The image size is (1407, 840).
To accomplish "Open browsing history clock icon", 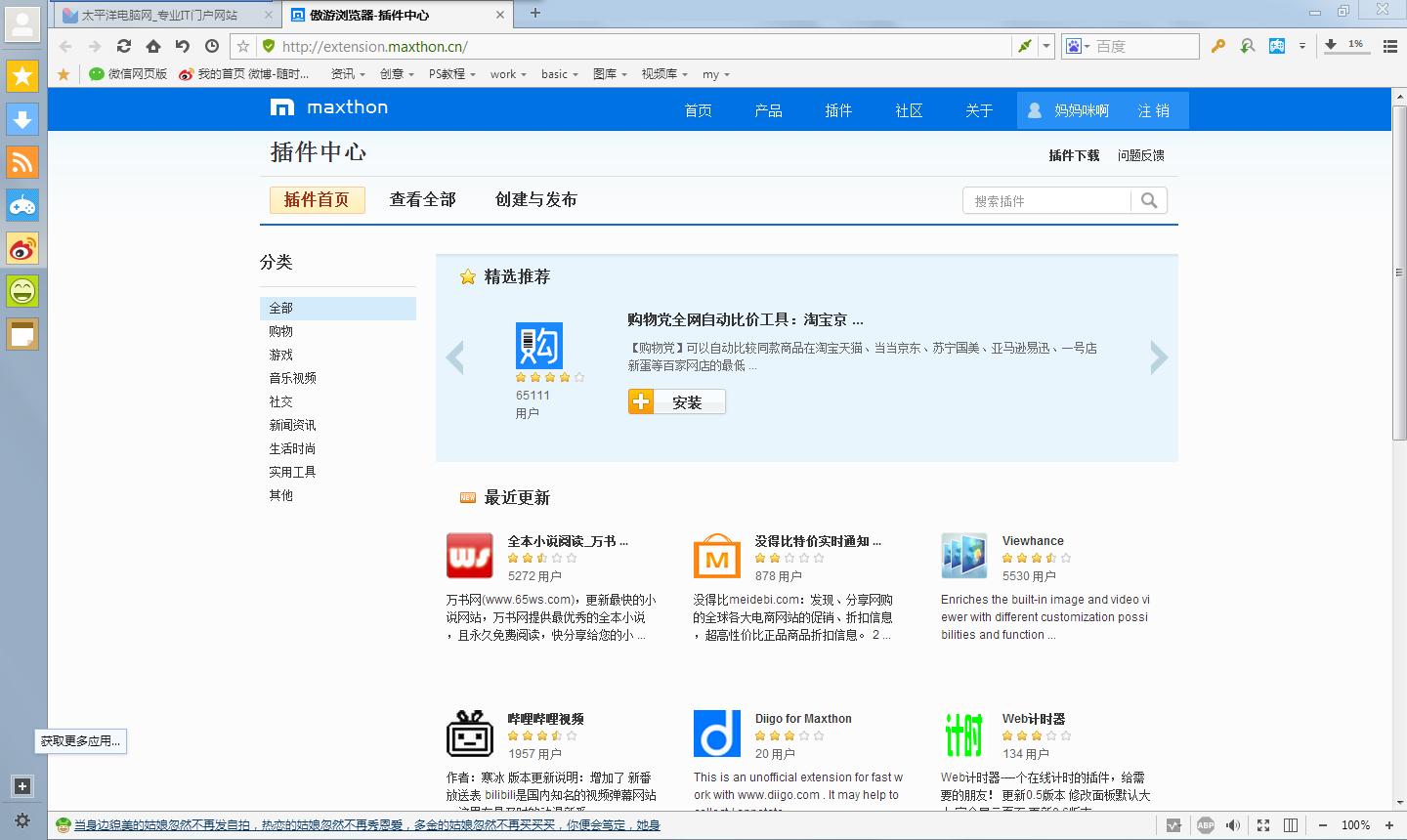I will click(x=212, y=46).
